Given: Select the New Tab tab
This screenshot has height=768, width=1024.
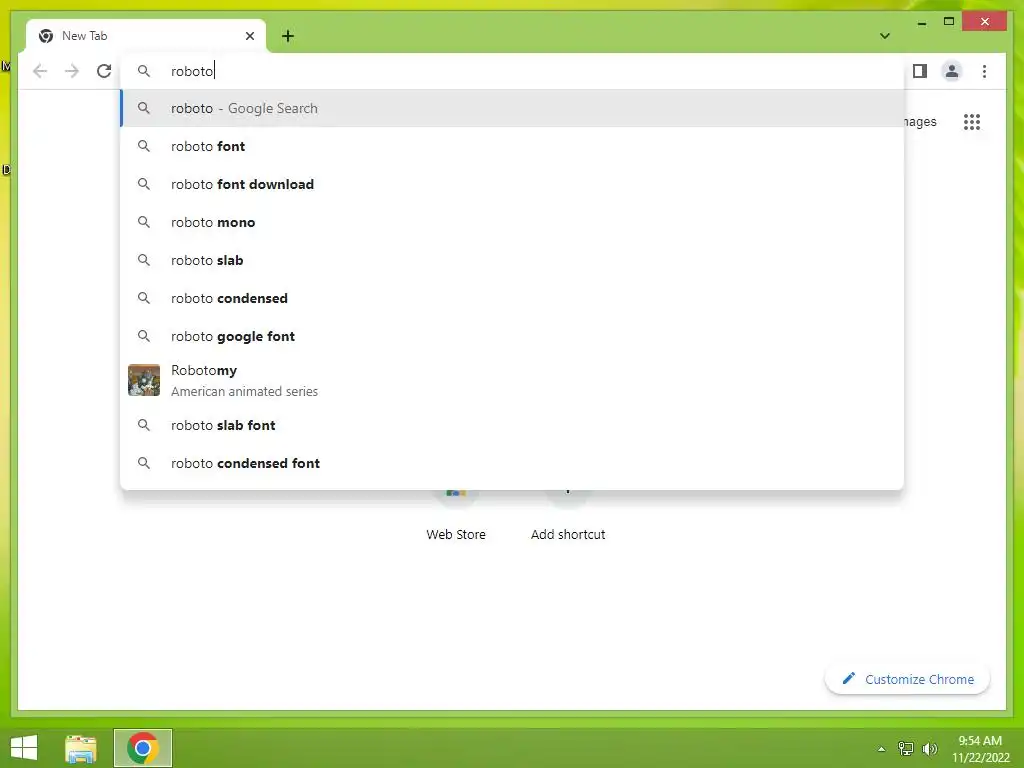Looking at the screenshot, I should click(x=146, y=36).
